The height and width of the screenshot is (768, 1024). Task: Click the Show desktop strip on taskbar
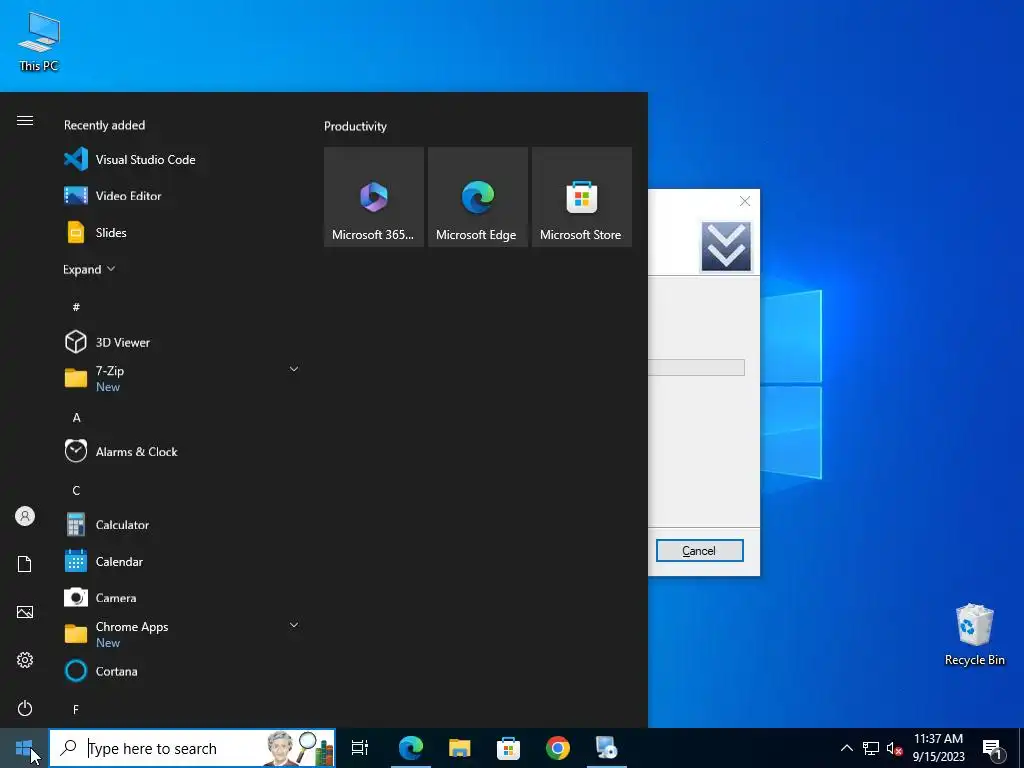pyautogui.click(x=1021, y=748)
